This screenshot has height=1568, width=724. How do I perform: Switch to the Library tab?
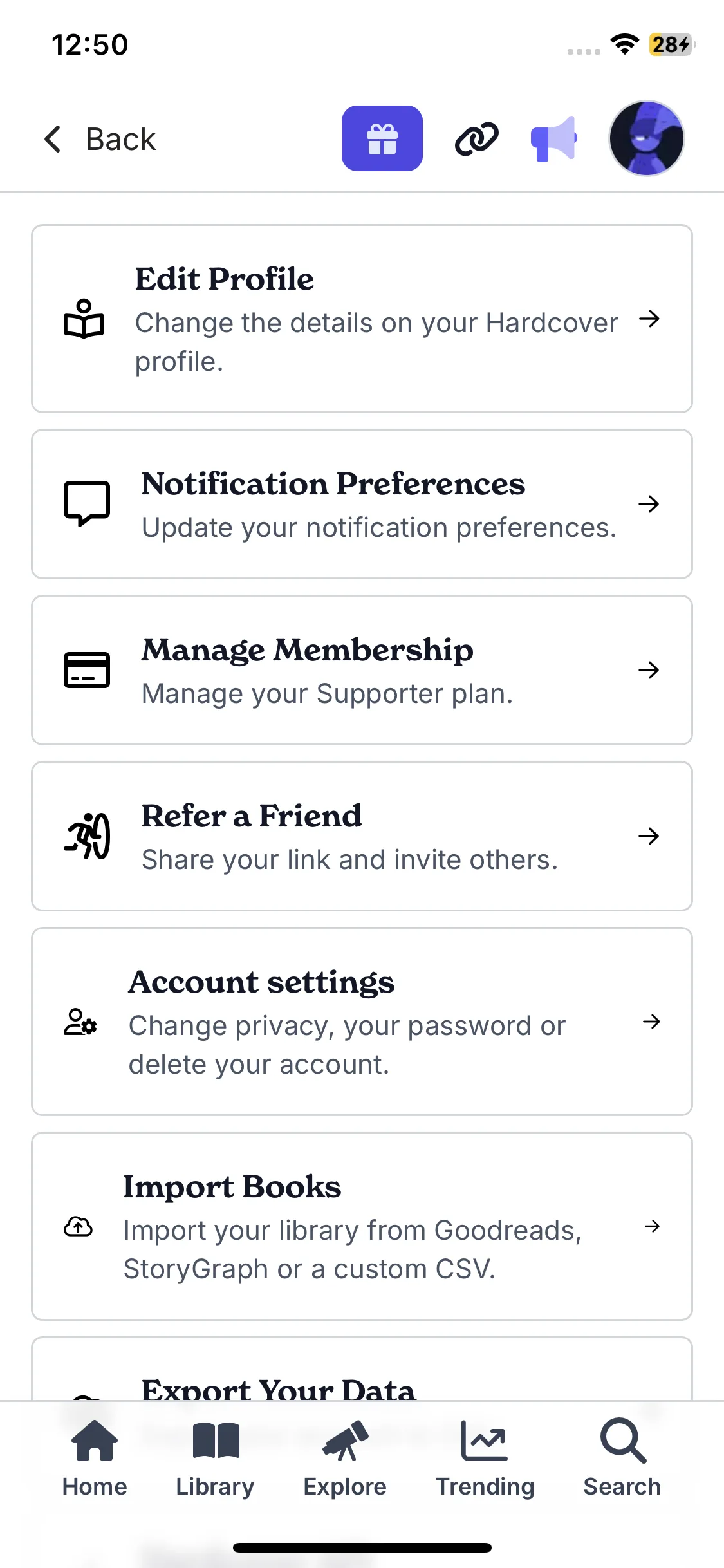215,1458
